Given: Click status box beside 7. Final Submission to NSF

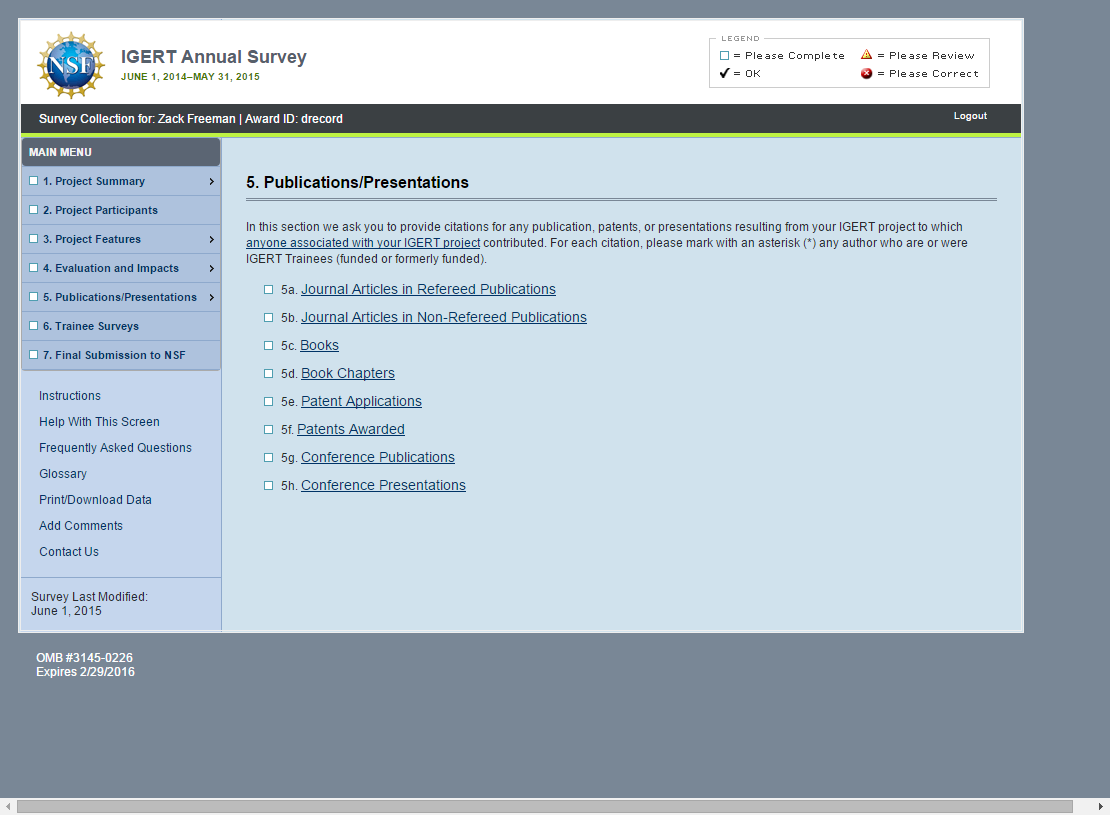Looking at the screenshot, I should tap(33, 355).
